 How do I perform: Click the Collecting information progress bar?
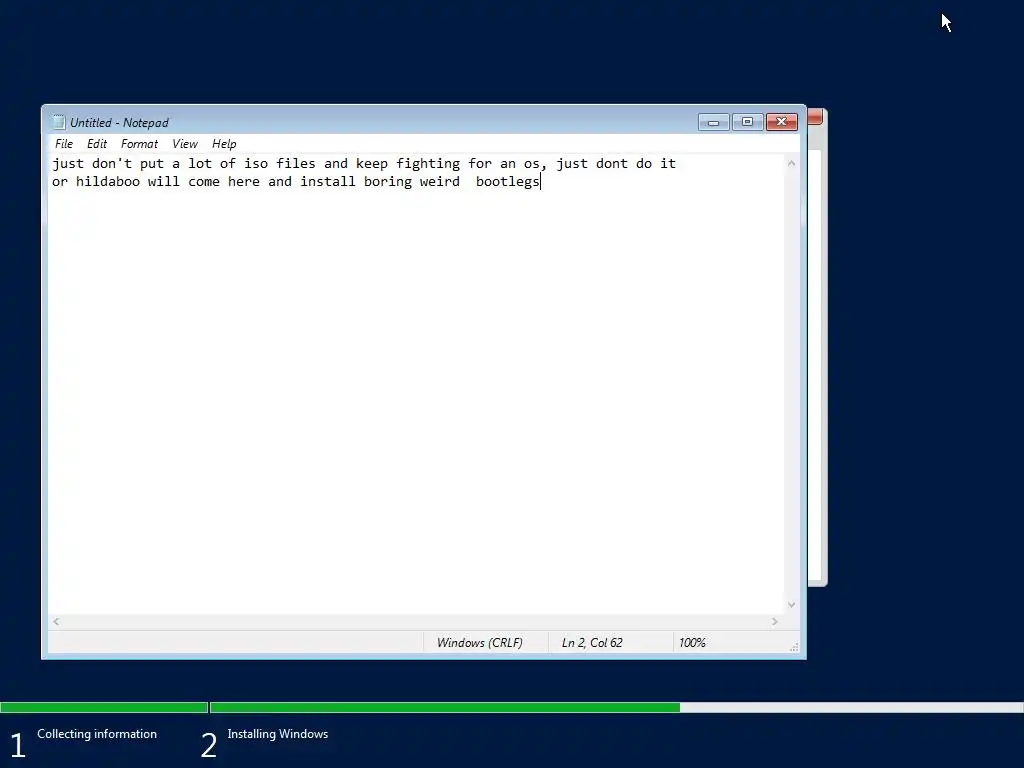pyautogui.click(x=104, y=707)
